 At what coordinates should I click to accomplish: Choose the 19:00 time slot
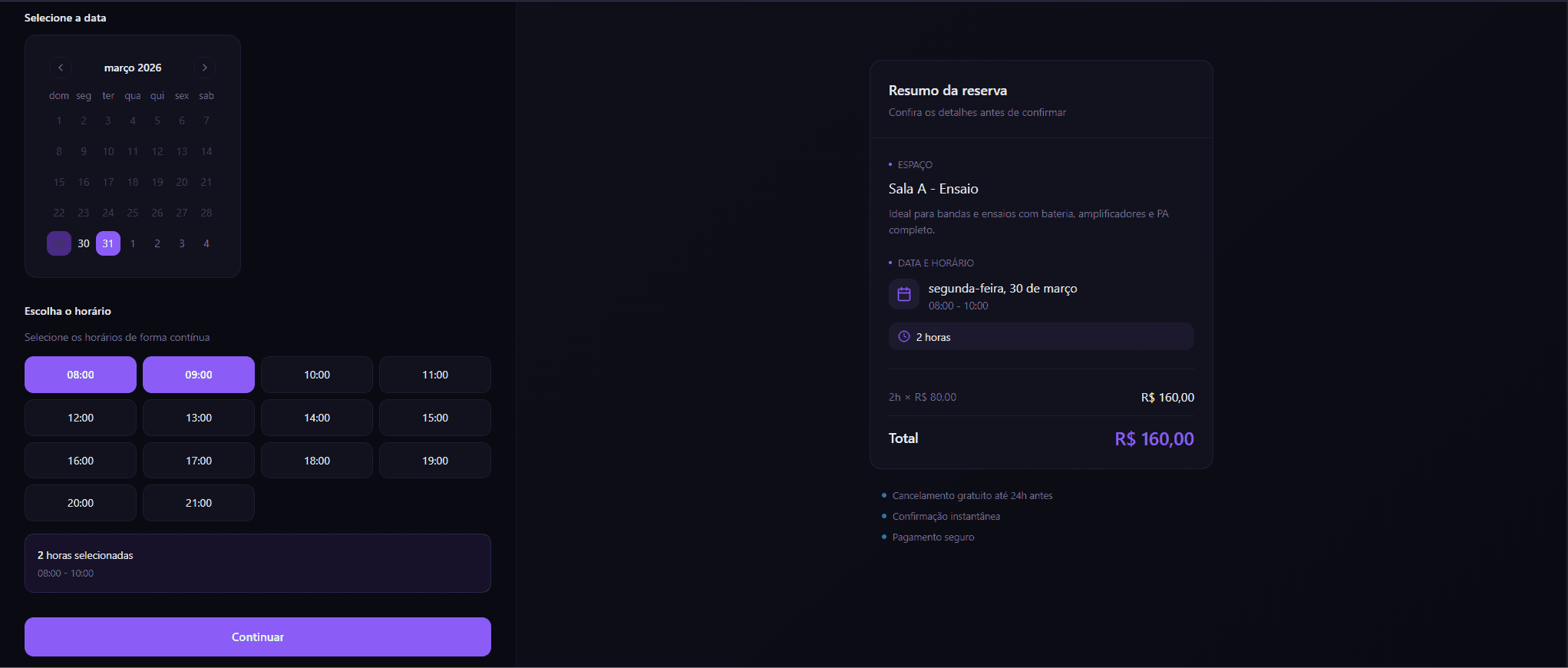click(x=435, y=461)
